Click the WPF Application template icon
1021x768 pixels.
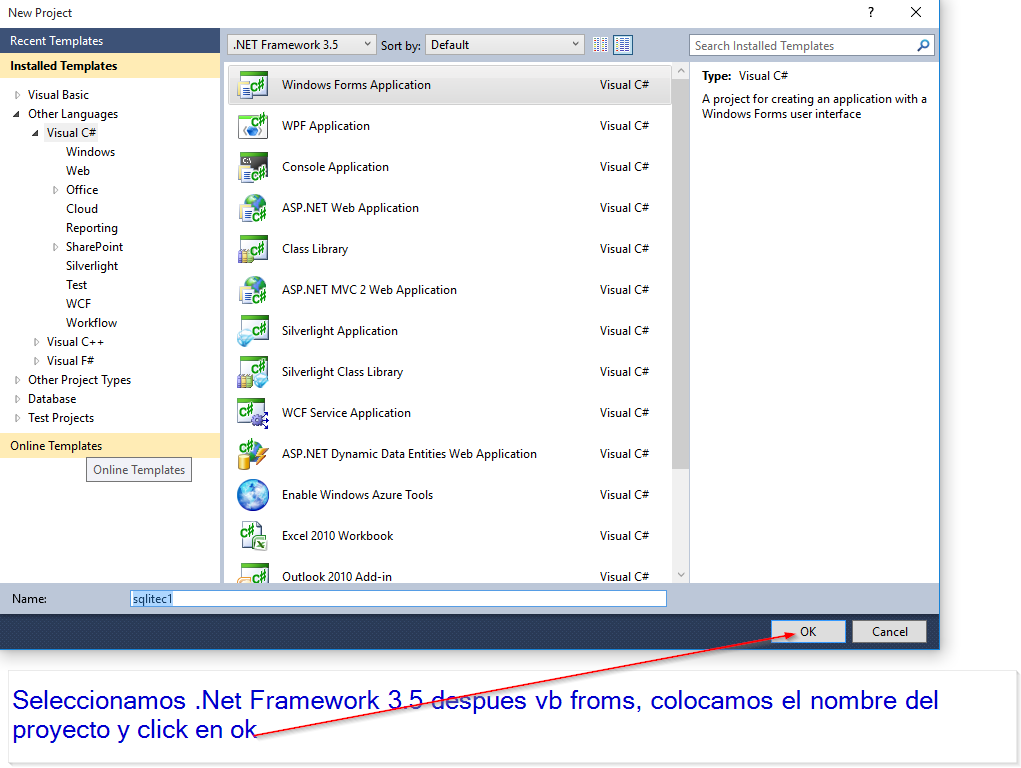click(x=253, y=126)
